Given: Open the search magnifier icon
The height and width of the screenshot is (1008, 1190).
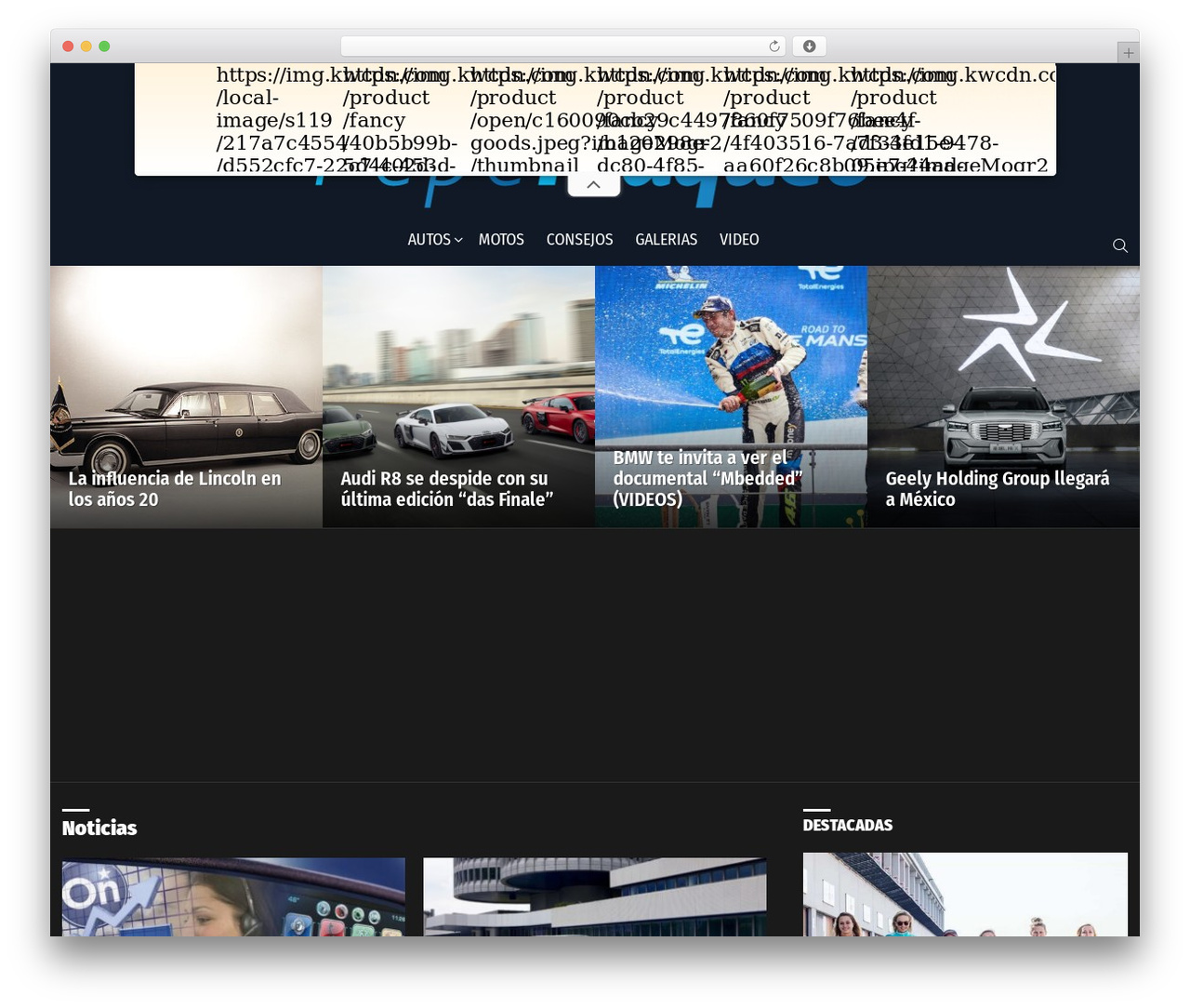Looking at the screenshot, I should tap(1120, 245).
